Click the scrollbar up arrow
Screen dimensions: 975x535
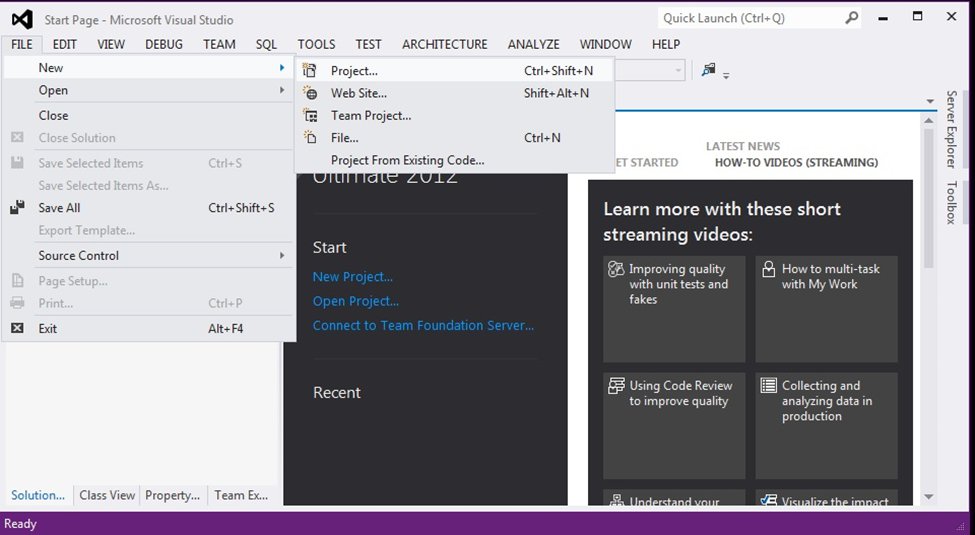coord(929,120)
